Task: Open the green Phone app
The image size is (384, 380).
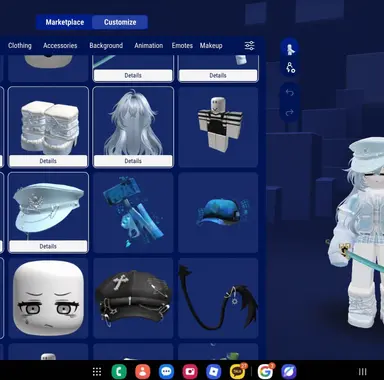Action: (x=119, y=371)
